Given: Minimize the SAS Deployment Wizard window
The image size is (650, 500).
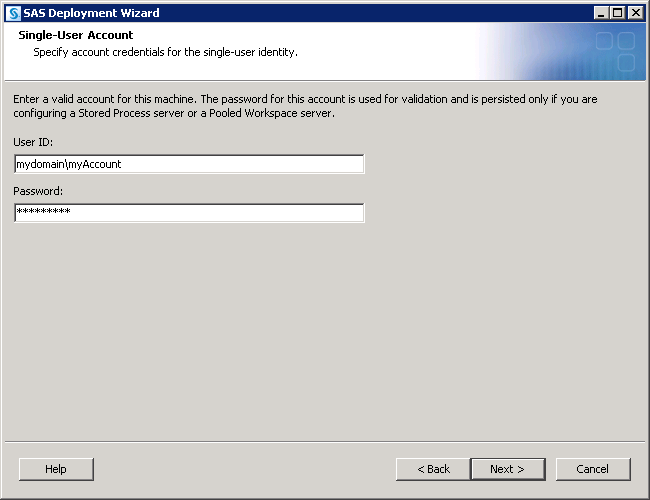Looking at the screenshot, I should (602, 13).
